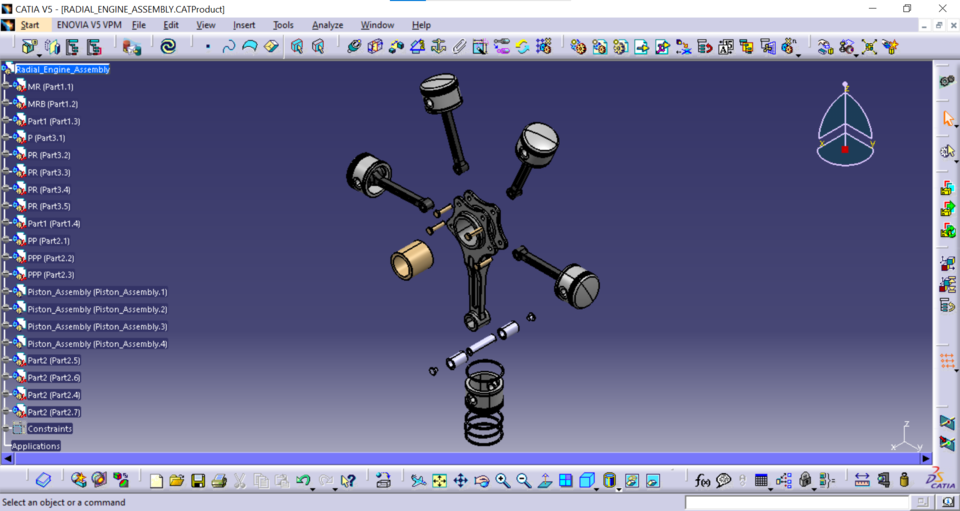
Task: Activate the Pan view tool
Action: [460, 481]
